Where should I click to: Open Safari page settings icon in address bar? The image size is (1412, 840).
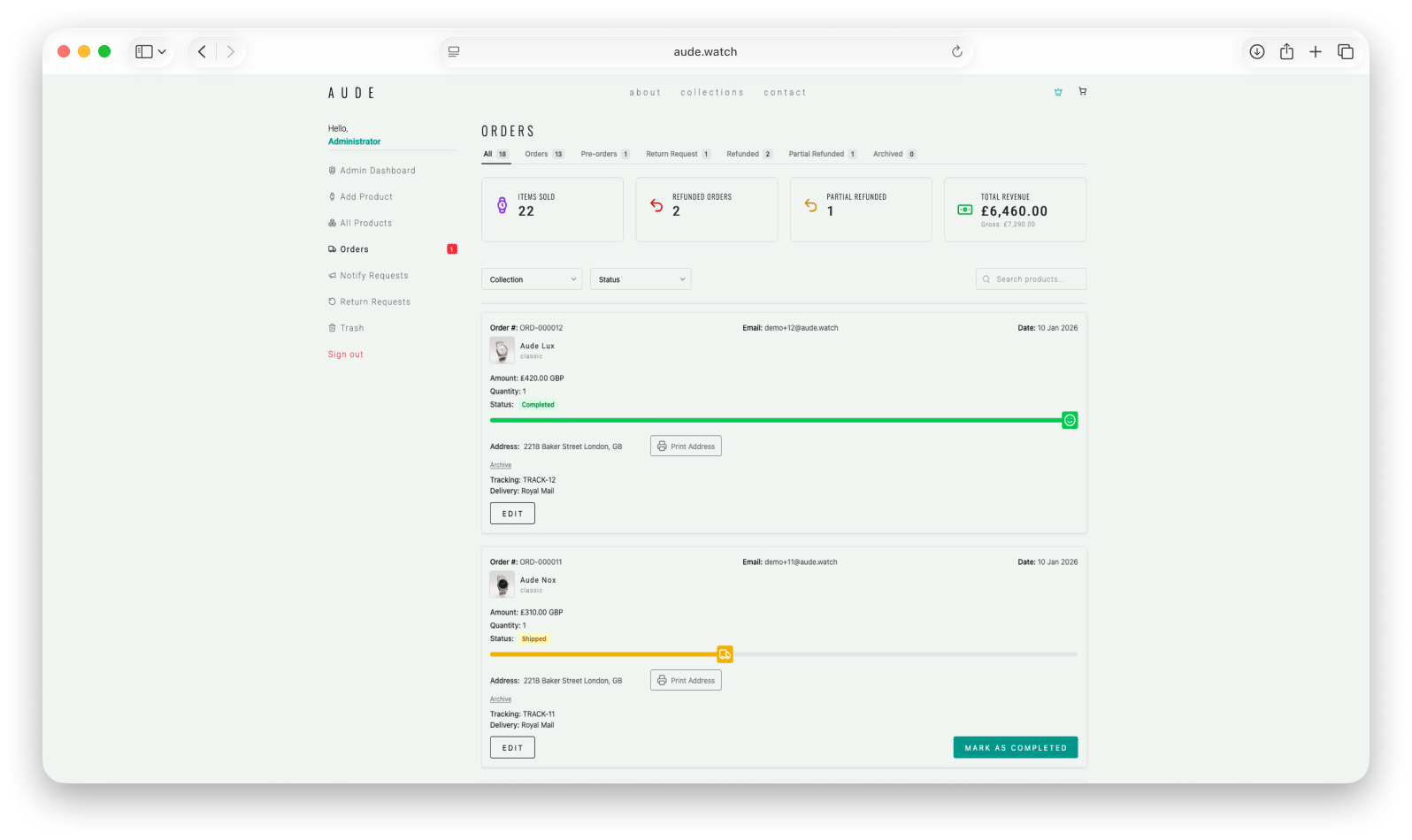(454, 51)
